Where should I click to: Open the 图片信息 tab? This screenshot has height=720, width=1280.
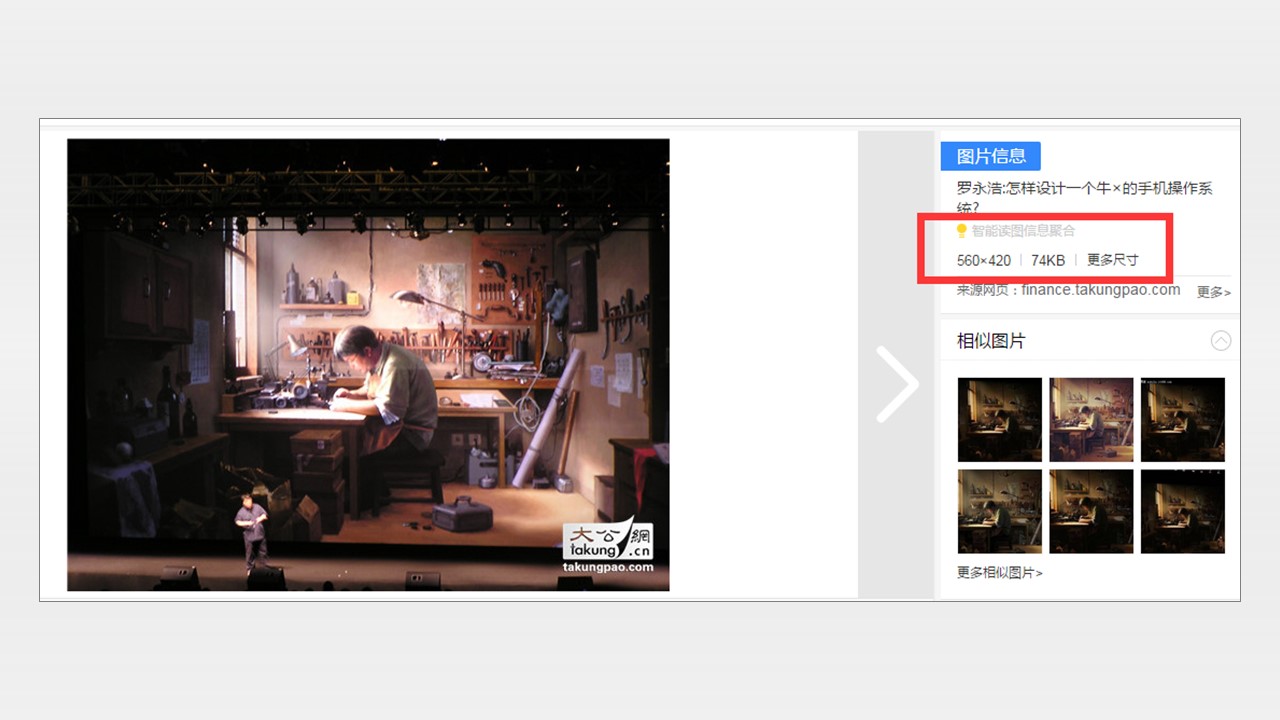click(x=990, y=156)
